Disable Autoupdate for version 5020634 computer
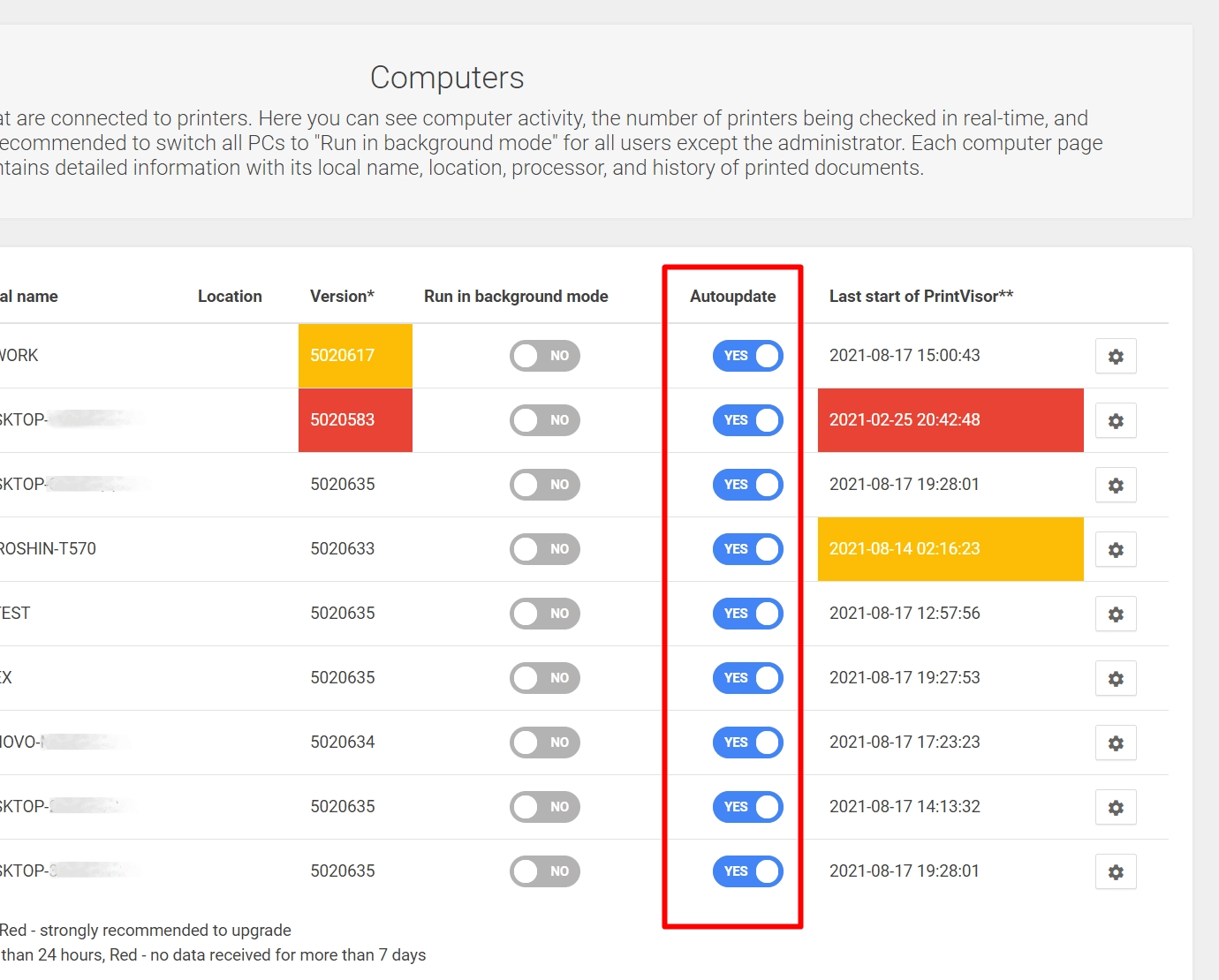 pos(747,743)
